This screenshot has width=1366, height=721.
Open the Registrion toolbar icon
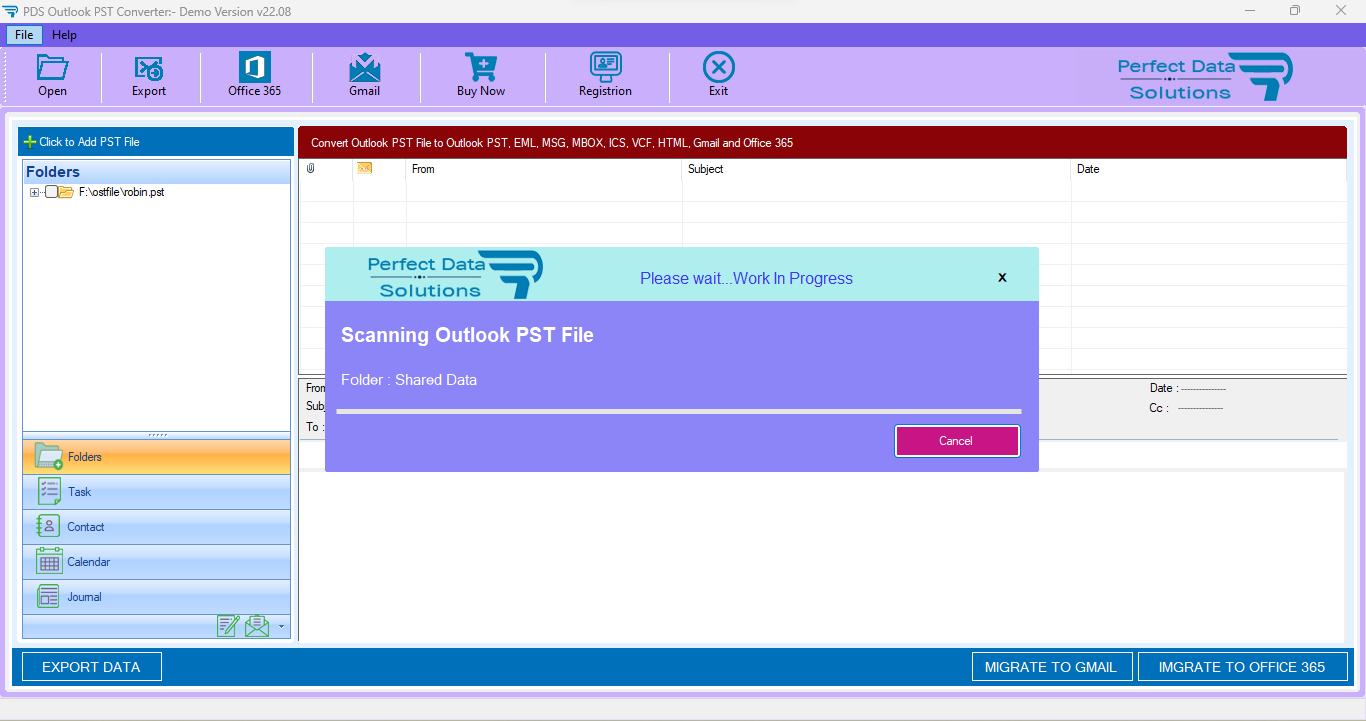click(605, 67)
